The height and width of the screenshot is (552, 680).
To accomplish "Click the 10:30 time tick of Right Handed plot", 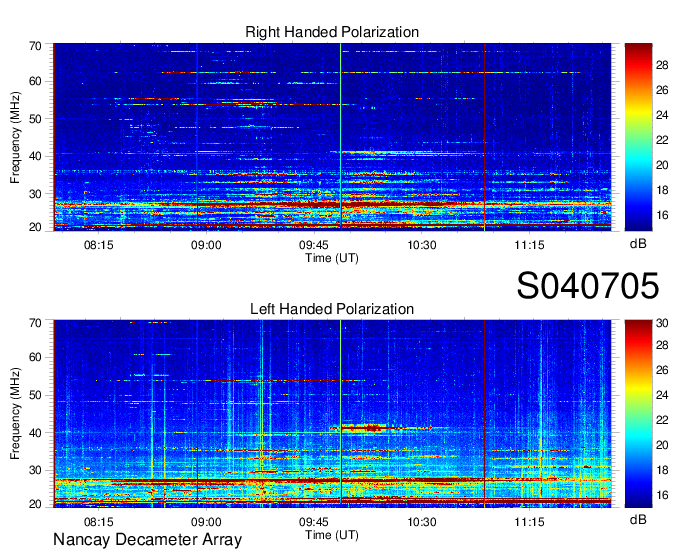I will 422,245.
